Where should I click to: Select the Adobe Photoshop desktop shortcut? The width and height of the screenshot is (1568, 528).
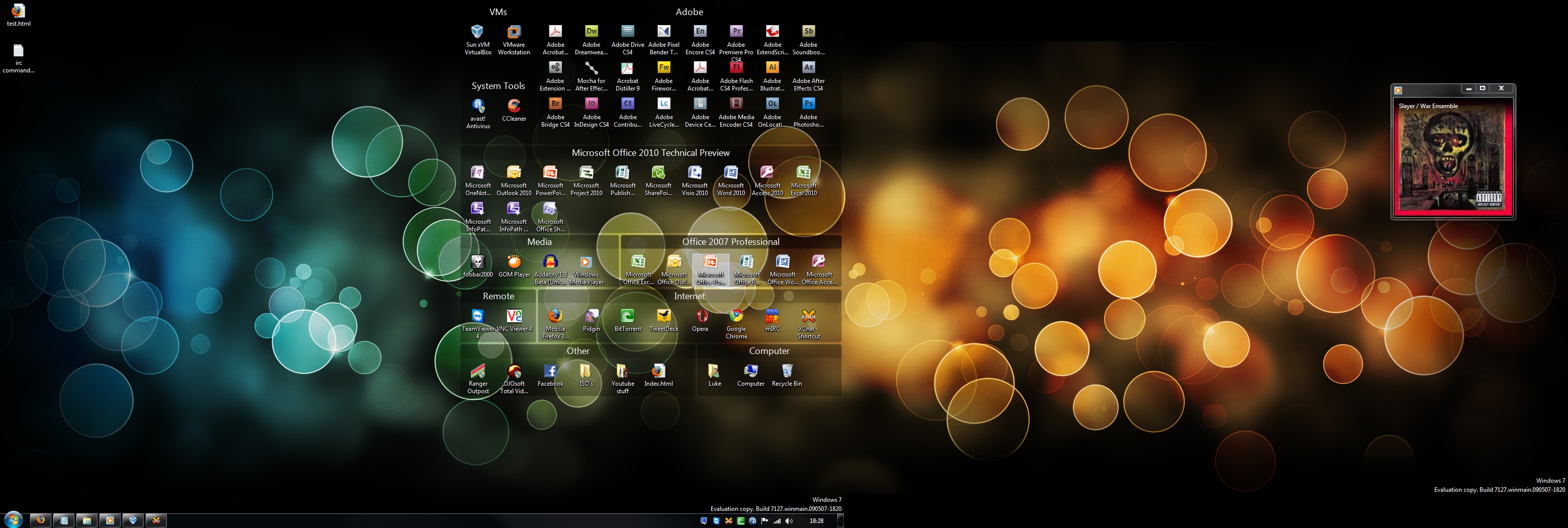(808, 104)
